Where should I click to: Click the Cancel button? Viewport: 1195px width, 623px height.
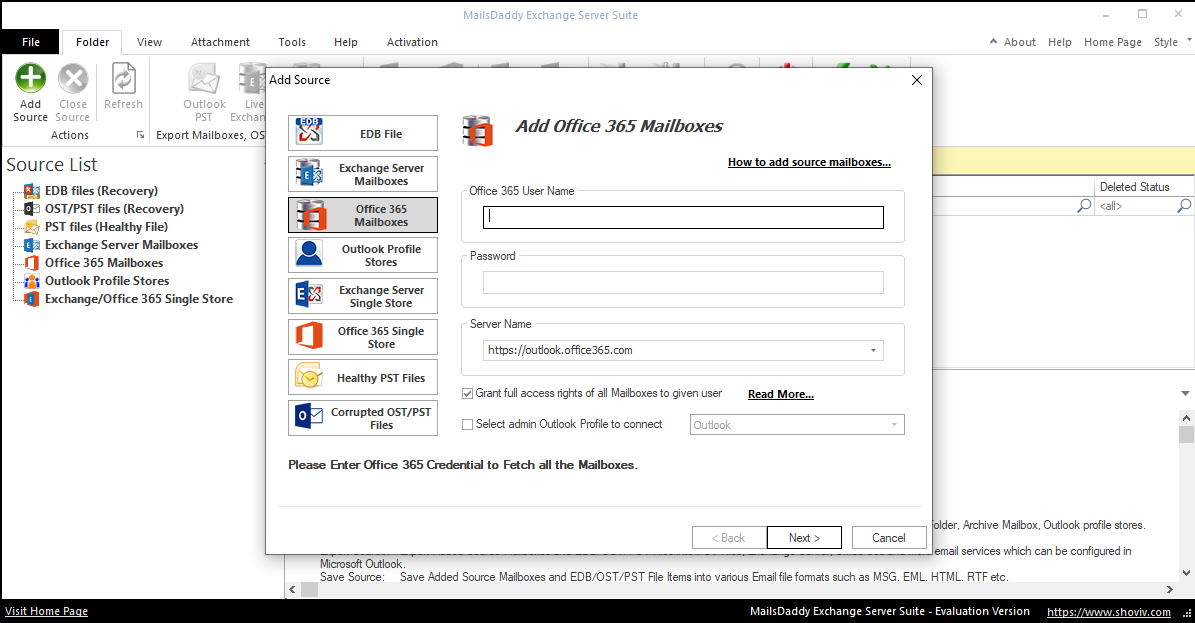[889, 538]
